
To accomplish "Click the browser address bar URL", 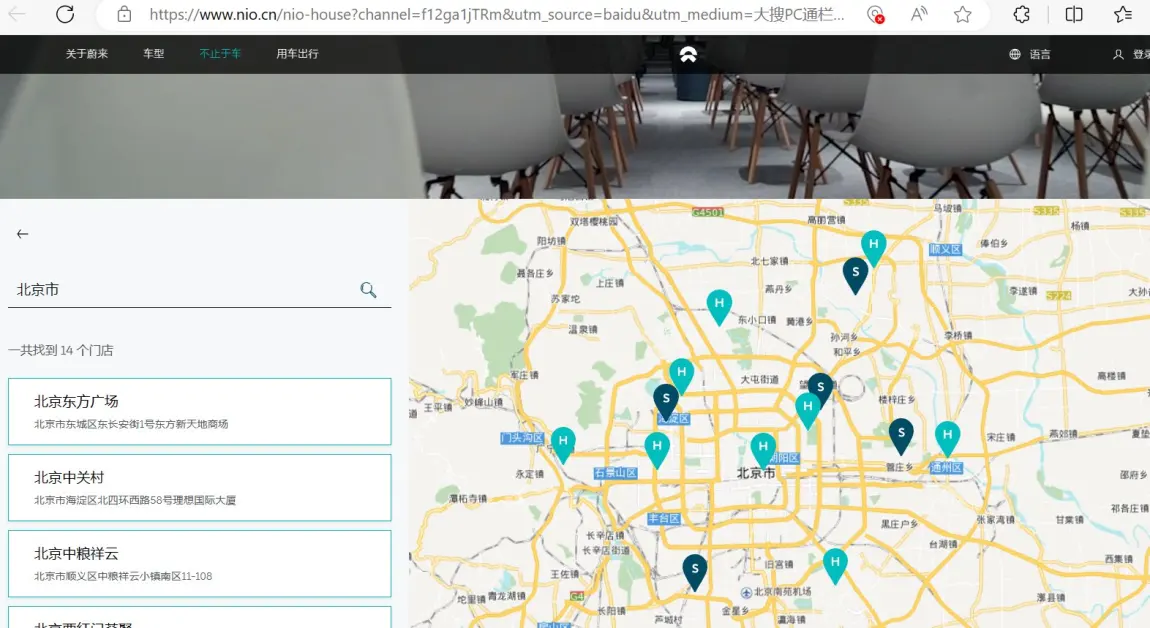I will 496,14.
